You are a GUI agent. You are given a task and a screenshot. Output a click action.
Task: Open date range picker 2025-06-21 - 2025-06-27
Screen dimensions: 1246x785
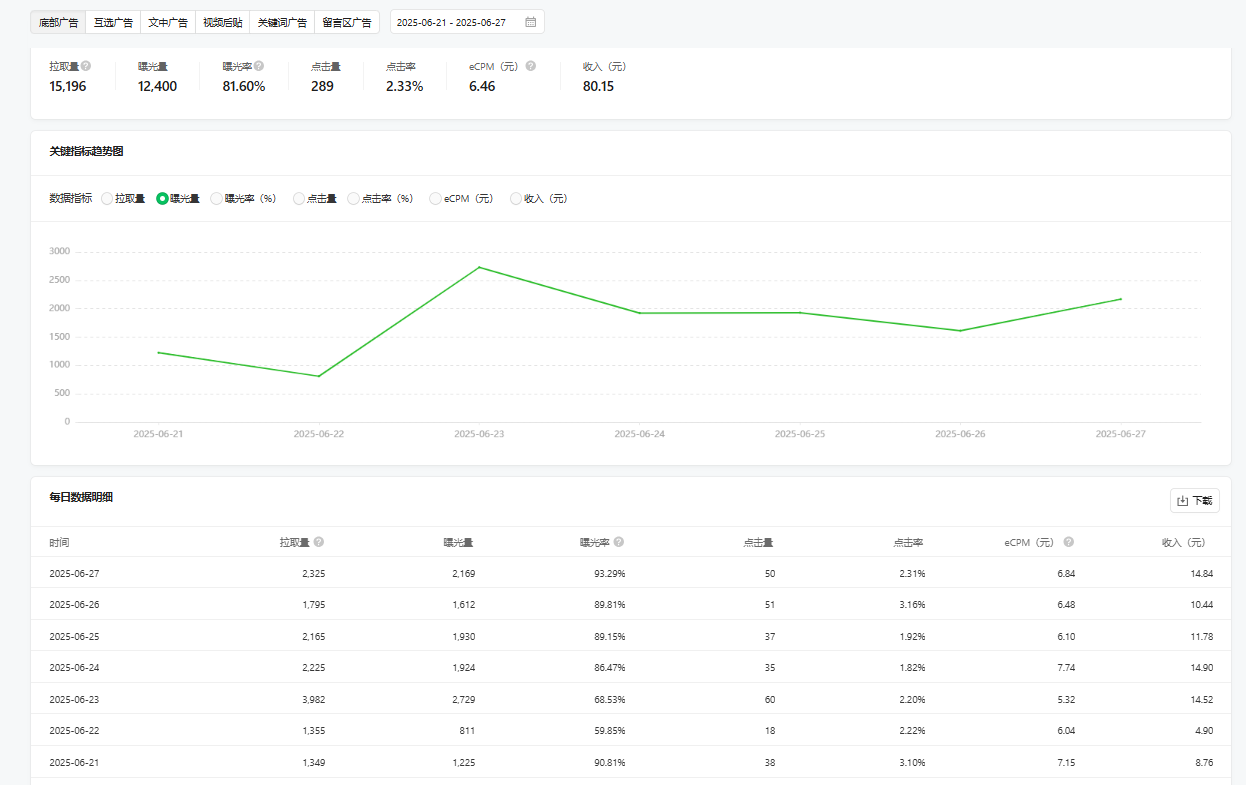[467, 22]
